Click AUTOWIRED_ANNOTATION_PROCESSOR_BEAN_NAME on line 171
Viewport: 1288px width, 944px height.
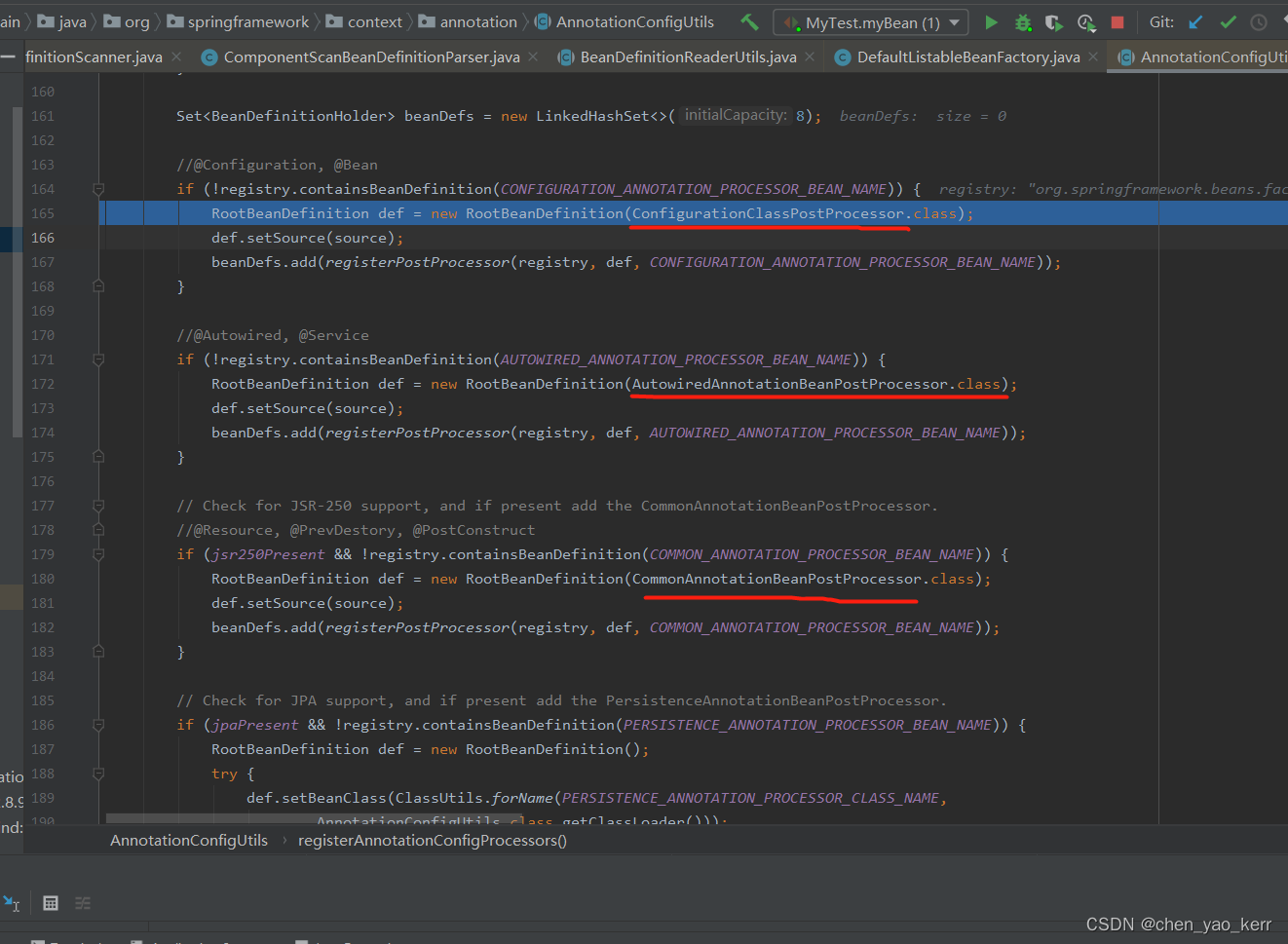point(676,359)
